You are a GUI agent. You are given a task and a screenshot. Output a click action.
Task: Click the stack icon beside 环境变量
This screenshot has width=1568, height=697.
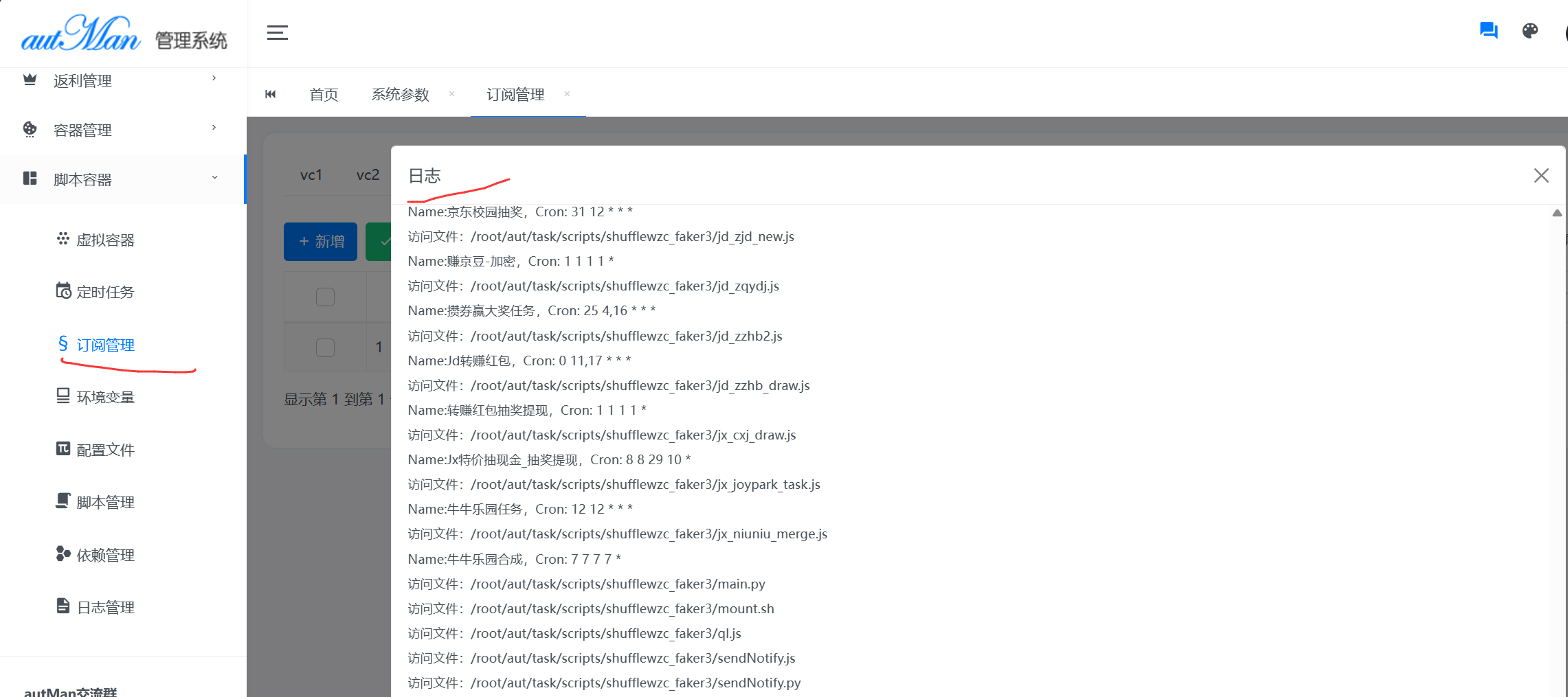tap(63, 396)
